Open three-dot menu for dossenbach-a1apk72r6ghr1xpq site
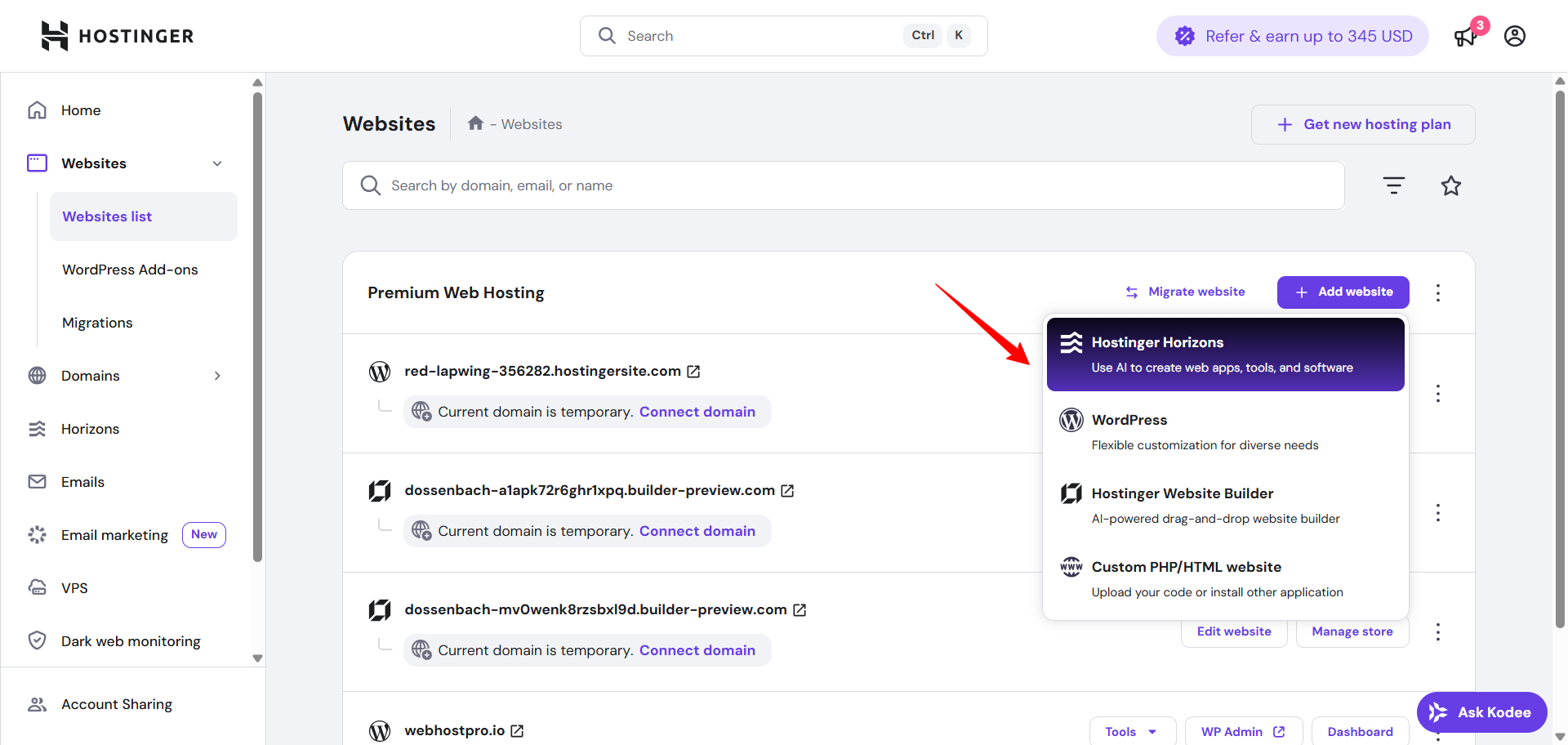 [x=1438, y=513]
